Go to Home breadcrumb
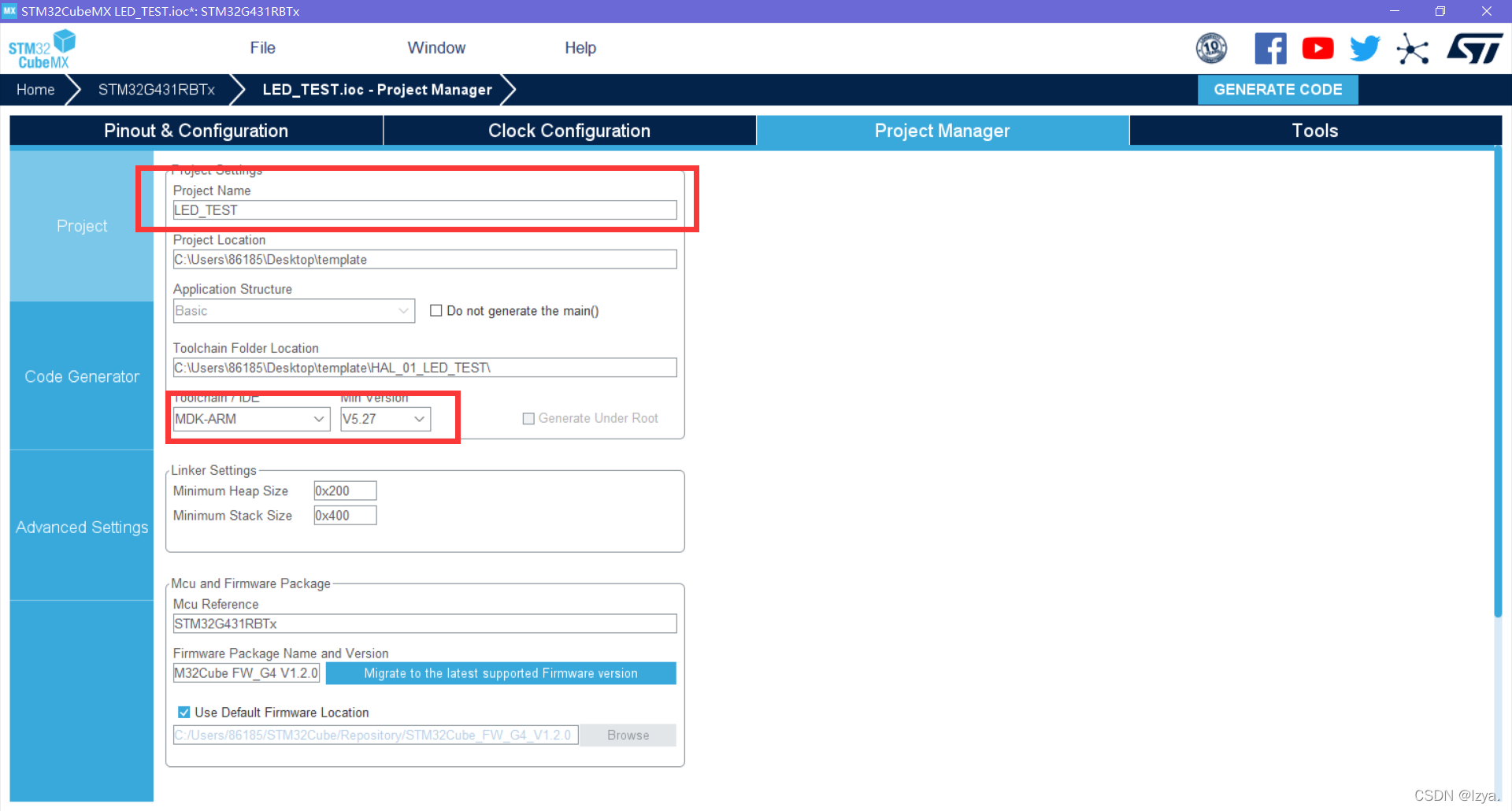Viewport: 1512px width, 811px height. 35,90
